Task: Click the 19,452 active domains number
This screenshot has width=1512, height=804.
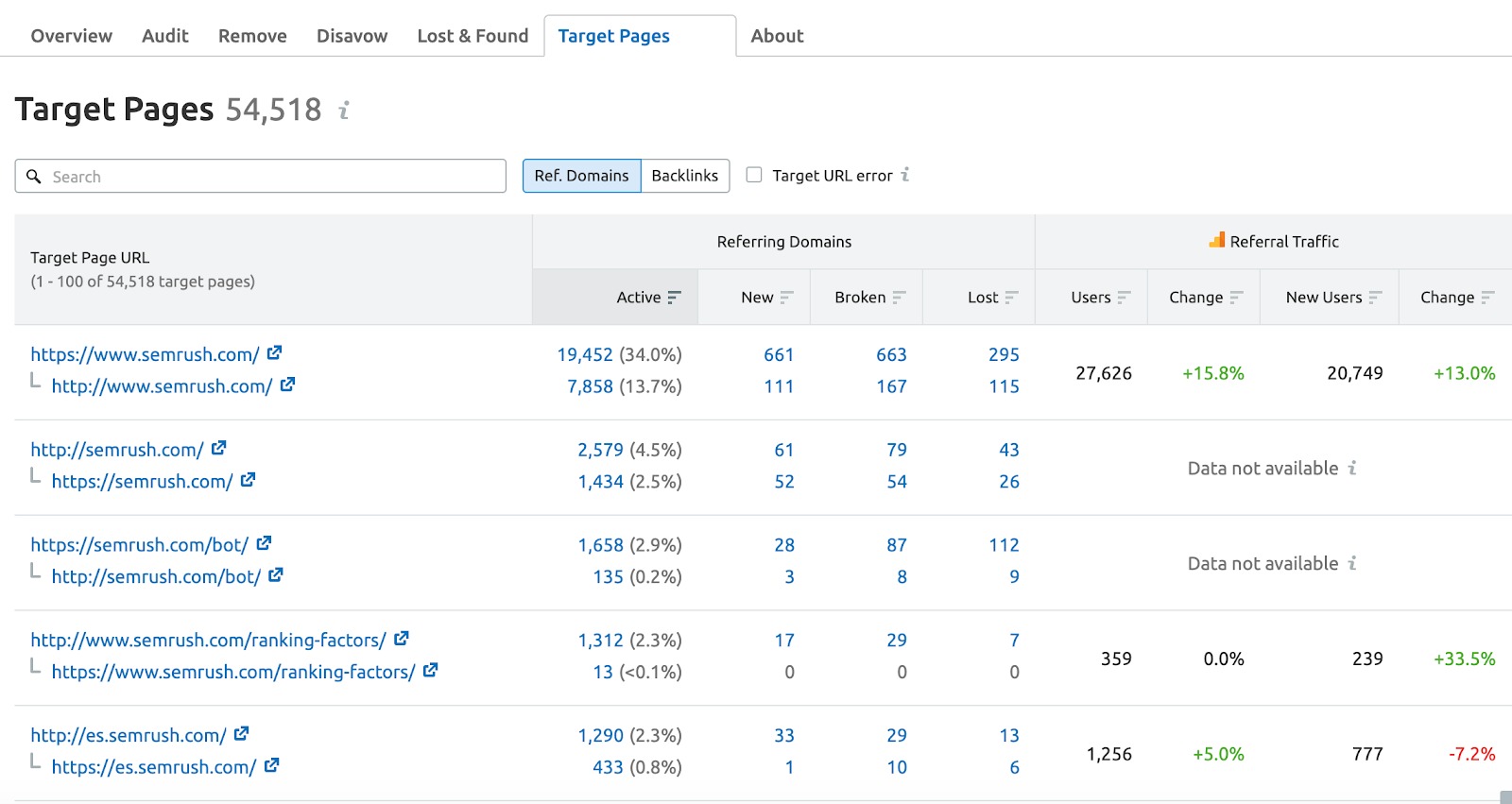Action: (585, 354)
